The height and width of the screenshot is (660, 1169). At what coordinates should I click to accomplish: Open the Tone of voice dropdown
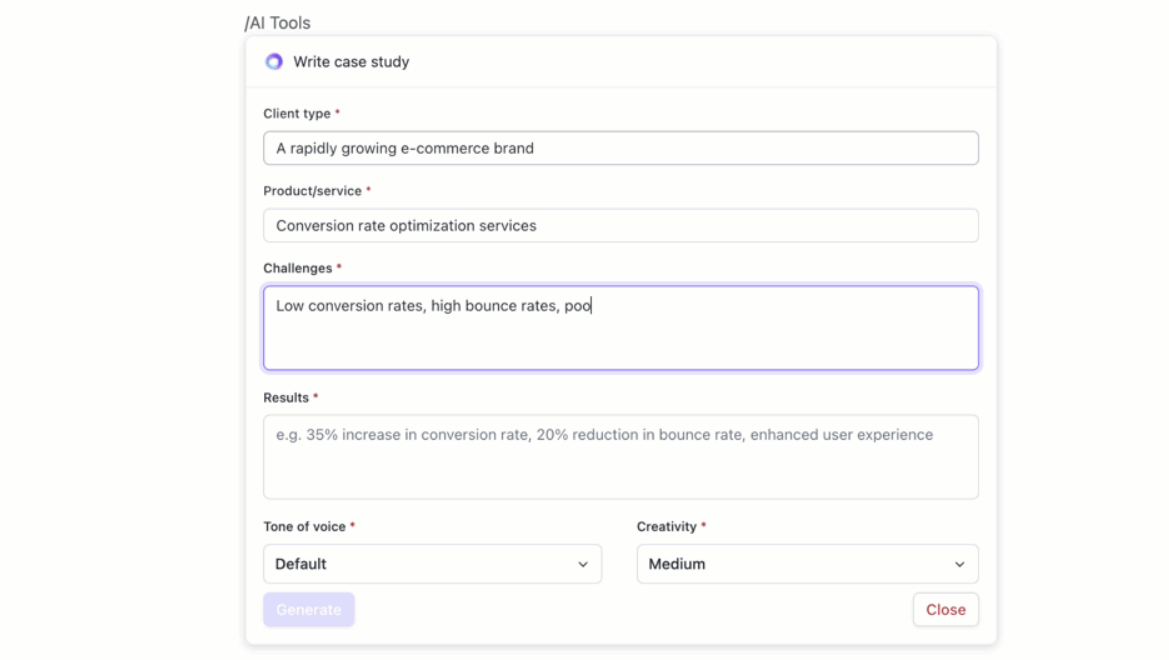click(x=432, y=564)
